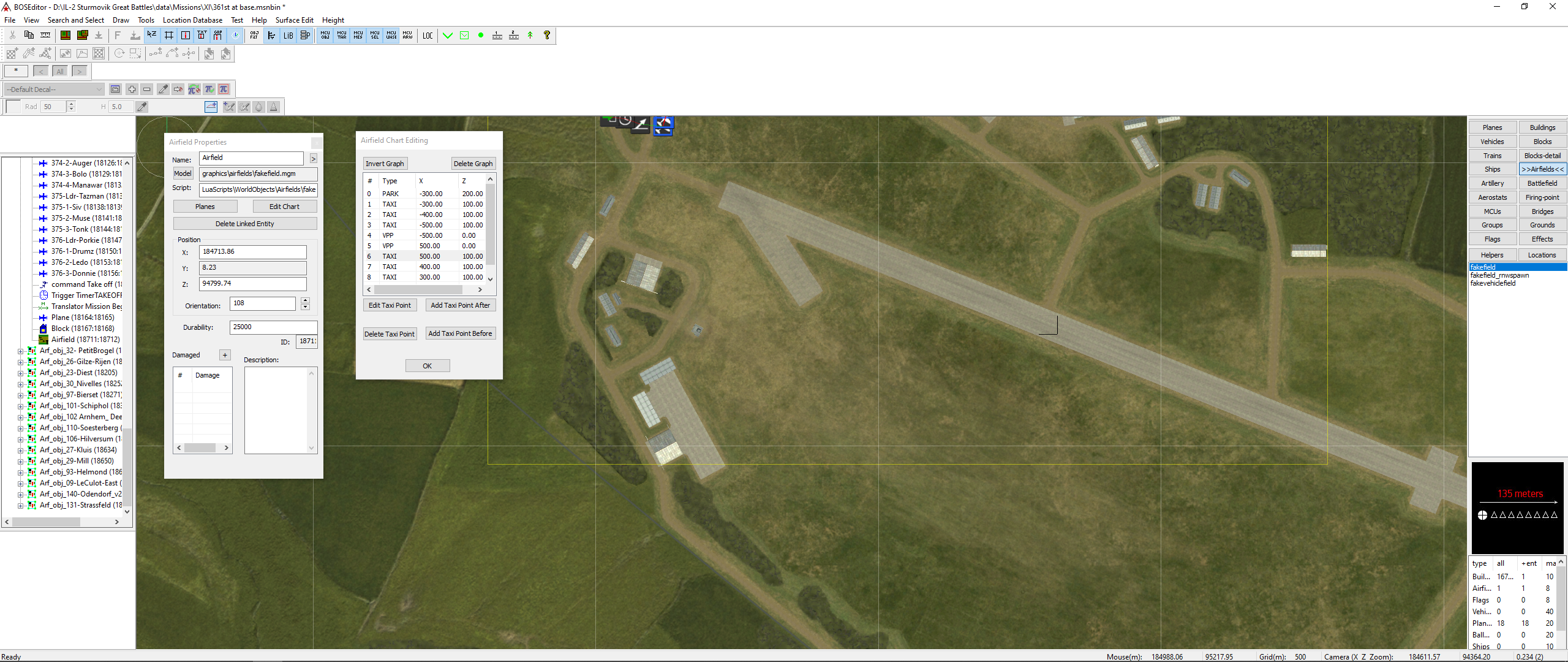Select the ruler measure tool
Image resolution: width=1568 pixels, height=662 pixels.
tap(45, 36)
